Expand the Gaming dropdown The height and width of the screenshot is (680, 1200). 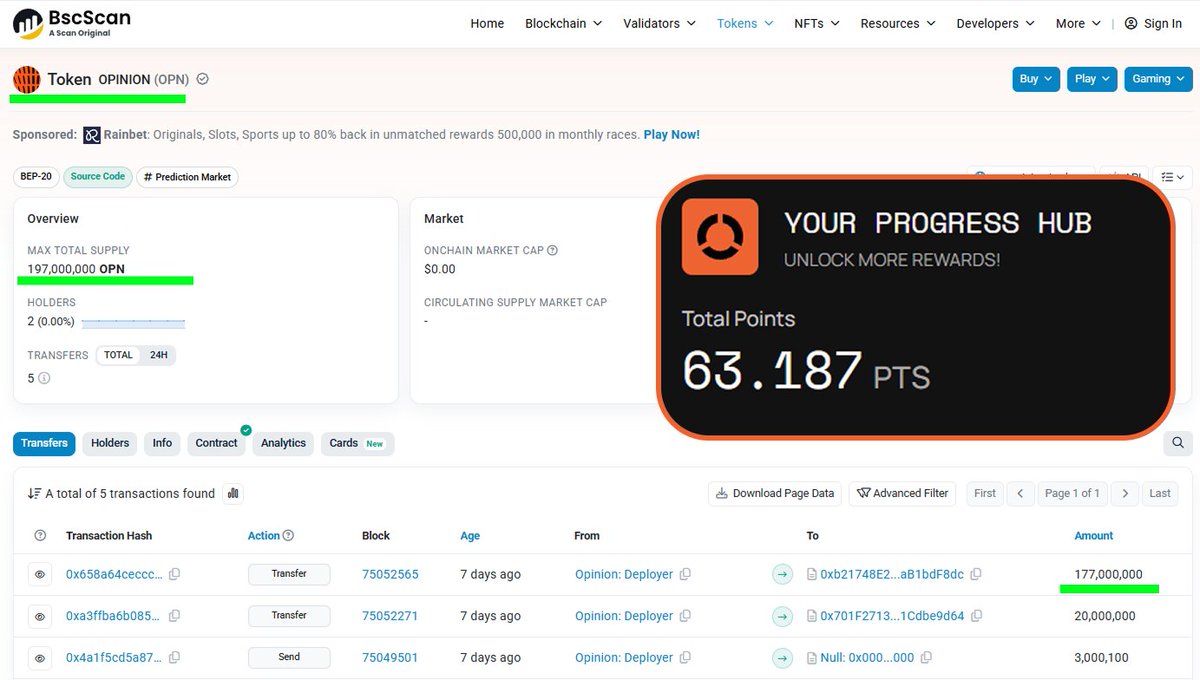tap(1157, 78)
